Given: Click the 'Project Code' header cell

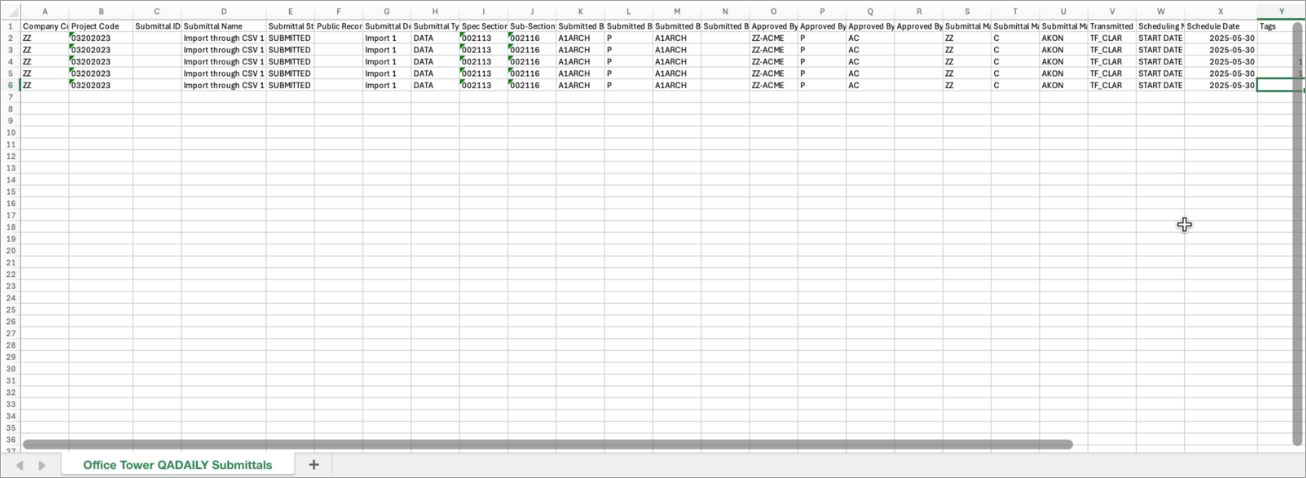Looking at the screenshot, I should pyautogui.click(x=100, y=26).
